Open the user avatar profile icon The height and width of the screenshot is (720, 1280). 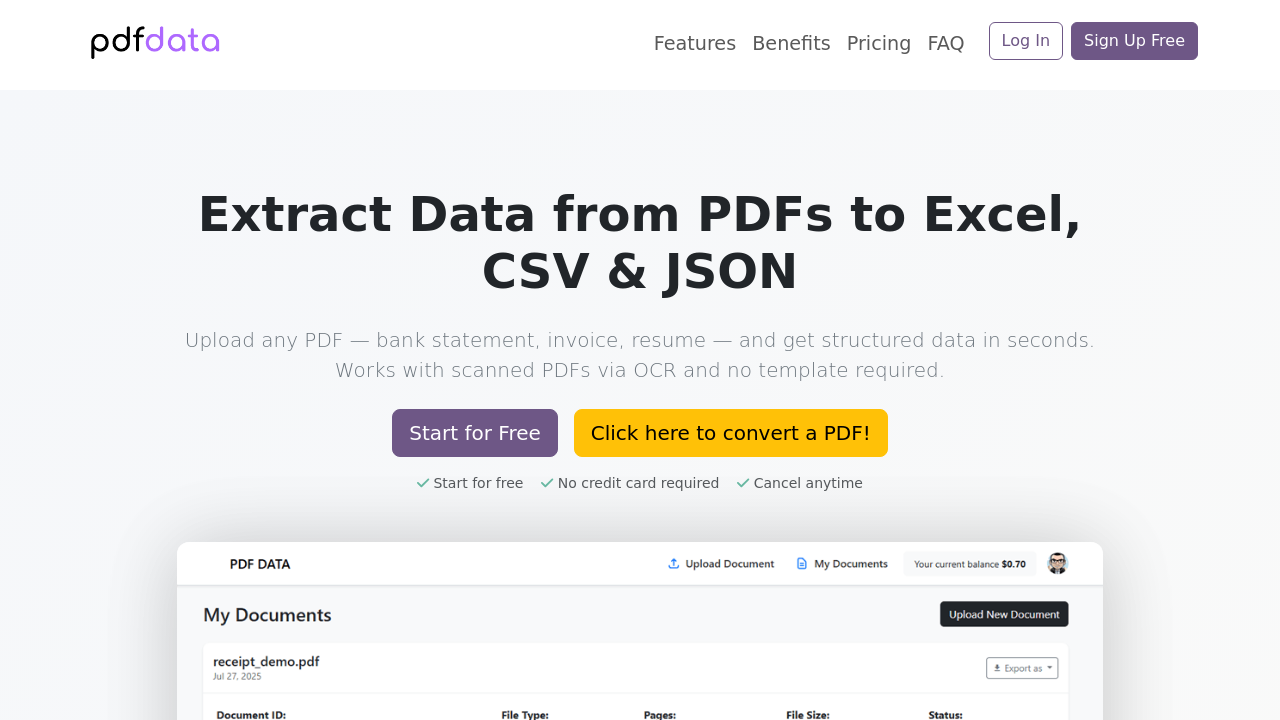(x=1058, y=562)
